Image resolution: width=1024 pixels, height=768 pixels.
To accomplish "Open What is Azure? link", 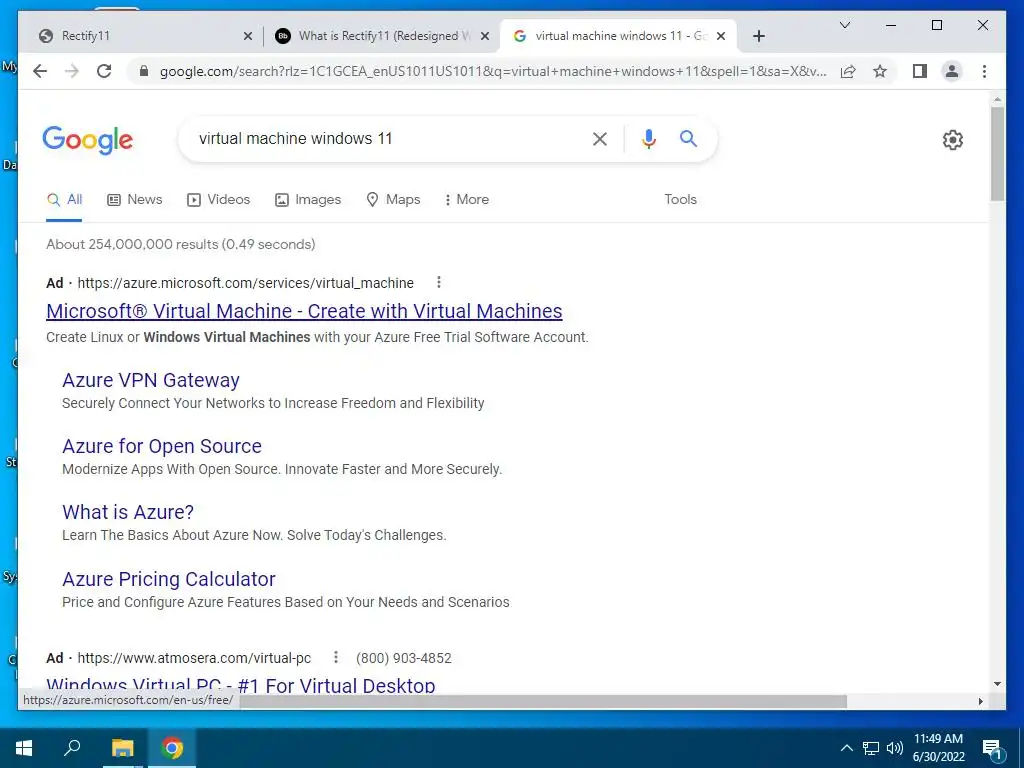I will point(128,512).
